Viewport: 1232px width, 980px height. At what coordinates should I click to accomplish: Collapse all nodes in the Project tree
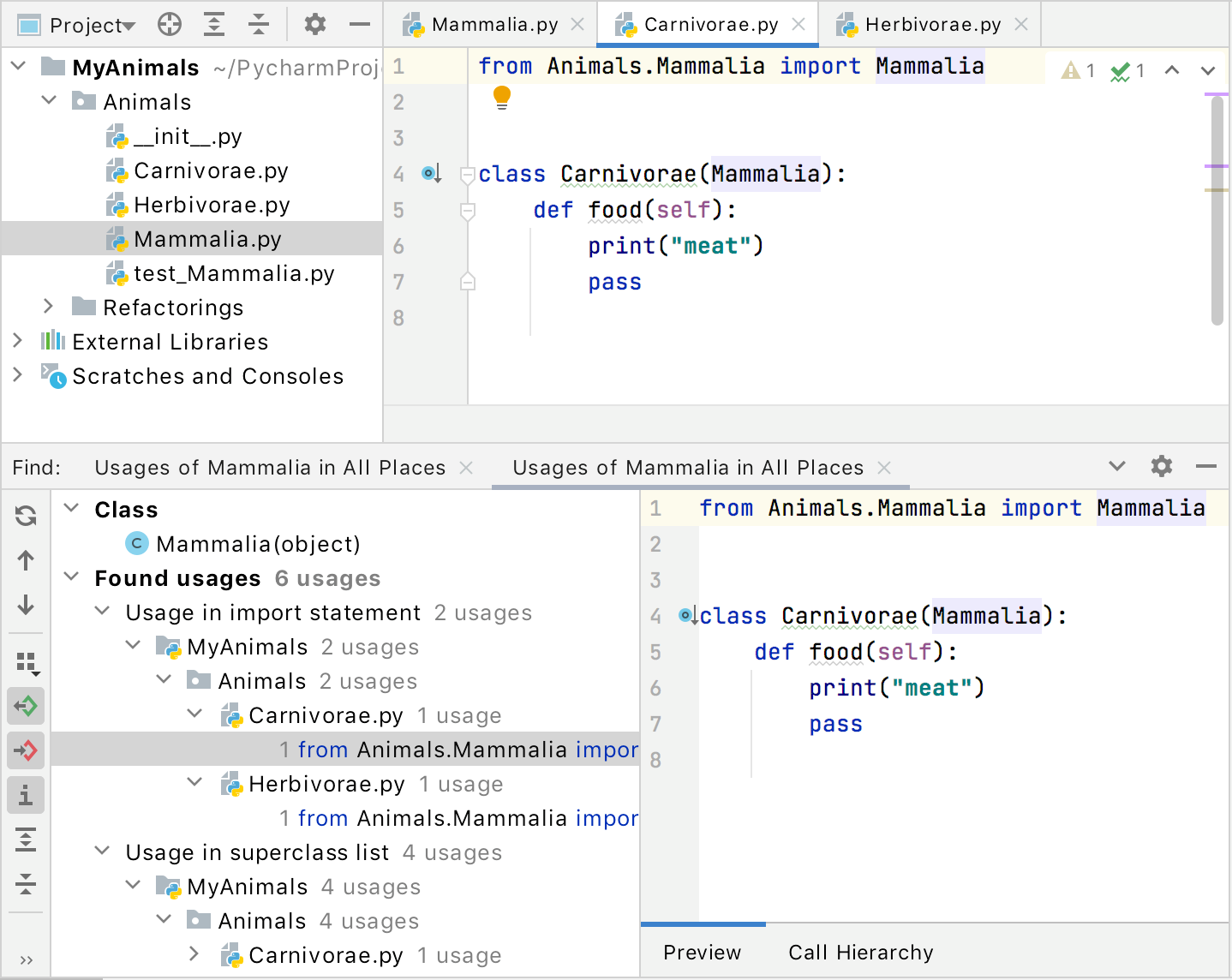259,24
